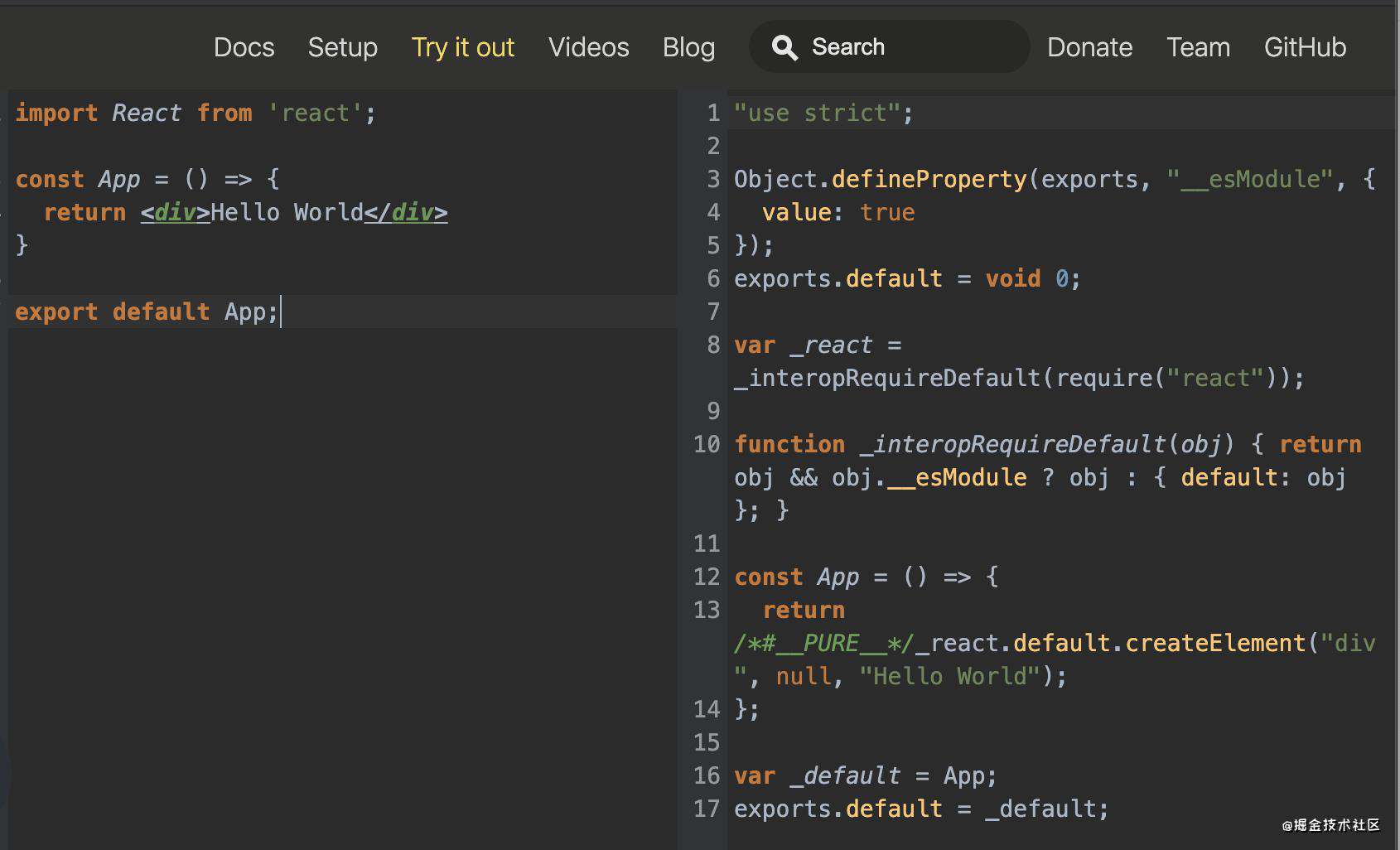Click 'function _interopRequireDefault(obj)' line

tap(984, 444)
